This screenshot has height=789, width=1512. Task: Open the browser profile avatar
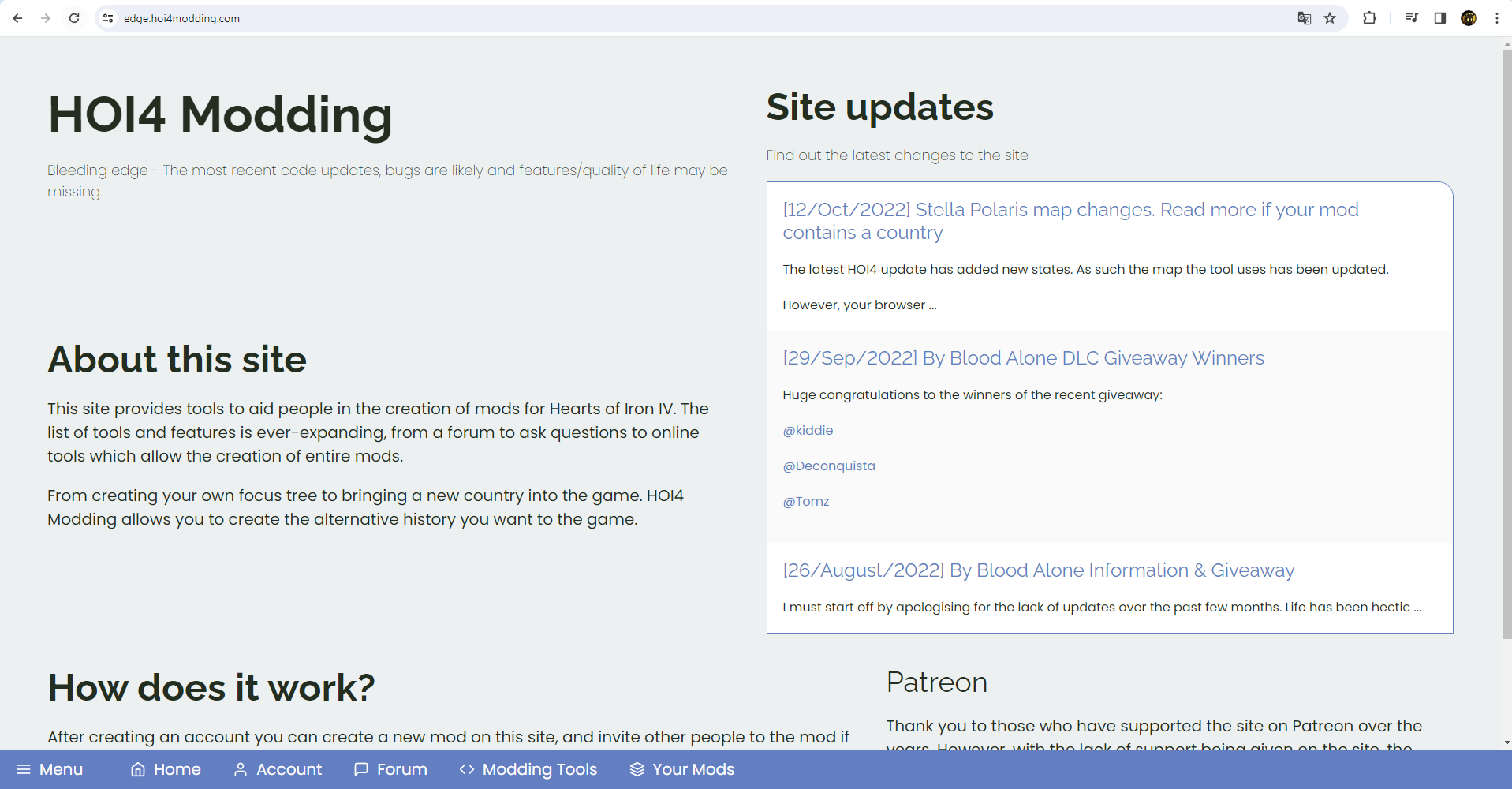tap(1469, 18)
